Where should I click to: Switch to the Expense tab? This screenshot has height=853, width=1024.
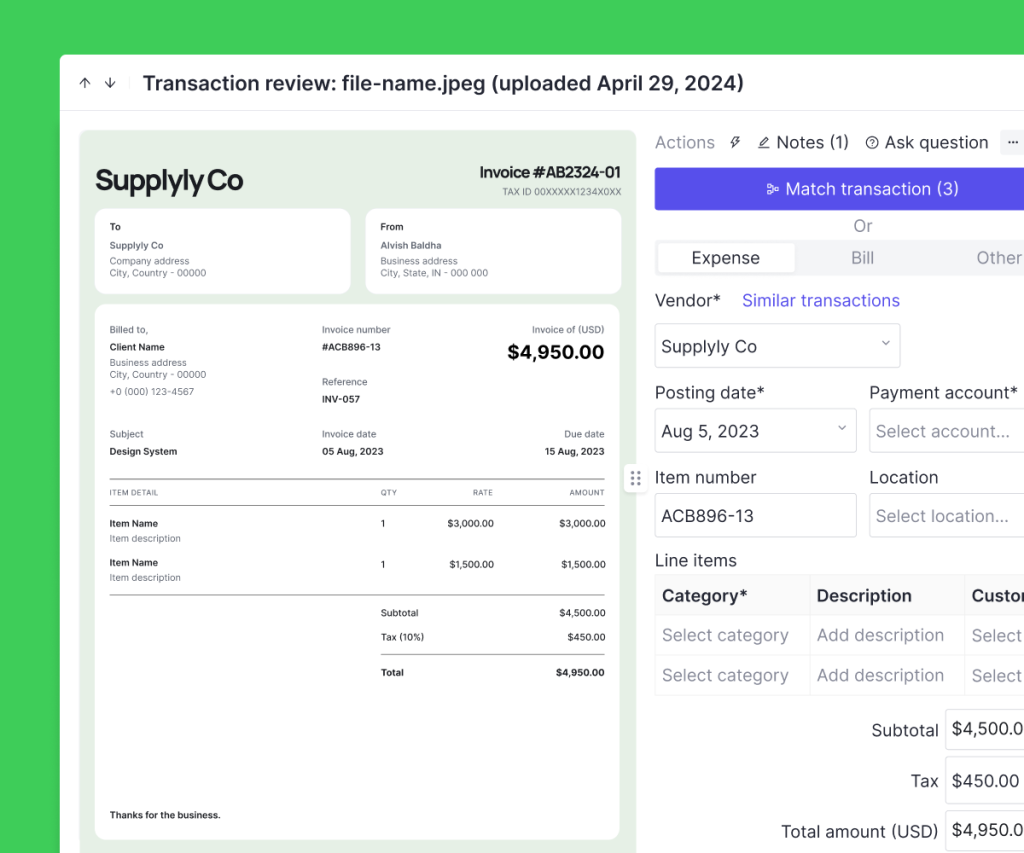[725, 257]
